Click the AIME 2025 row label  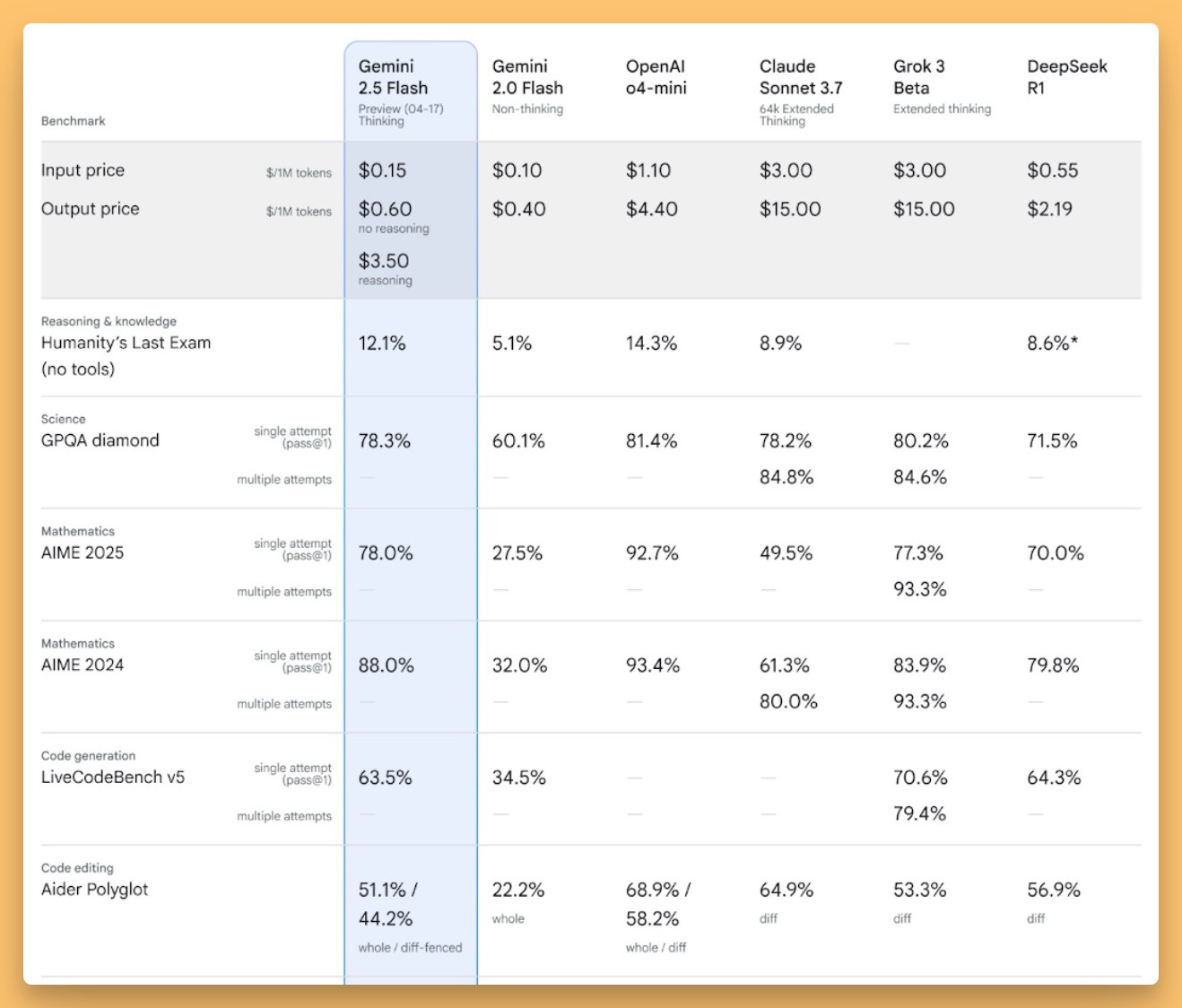pos(83,552)
